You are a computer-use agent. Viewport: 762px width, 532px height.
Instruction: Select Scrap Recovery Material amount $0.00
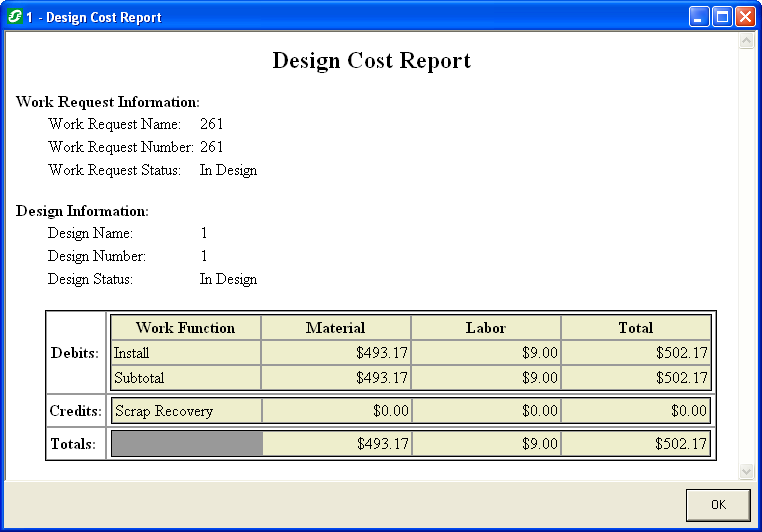coord(335,411)
